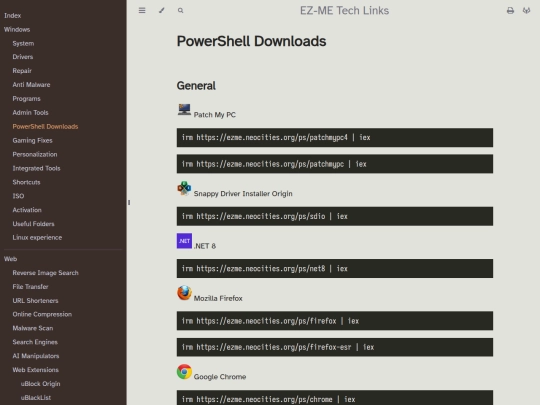This screenshot has width=540, height=405.
Task: Open Integrated Tools sidebar link
Action: pyautogui.click(x=37, y=168)
